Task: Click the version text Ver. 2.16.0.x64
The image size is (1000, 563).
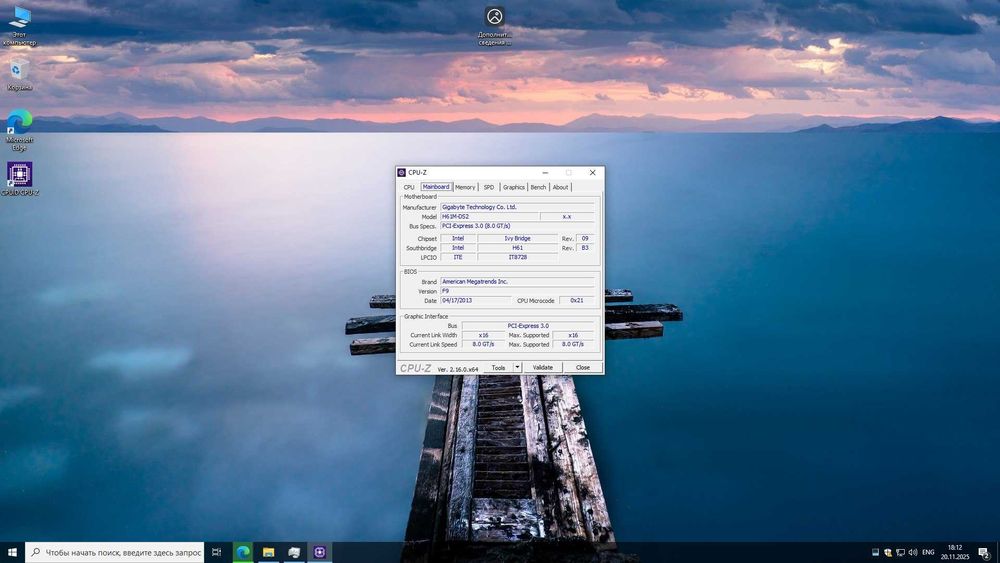Action: [457, 369]
